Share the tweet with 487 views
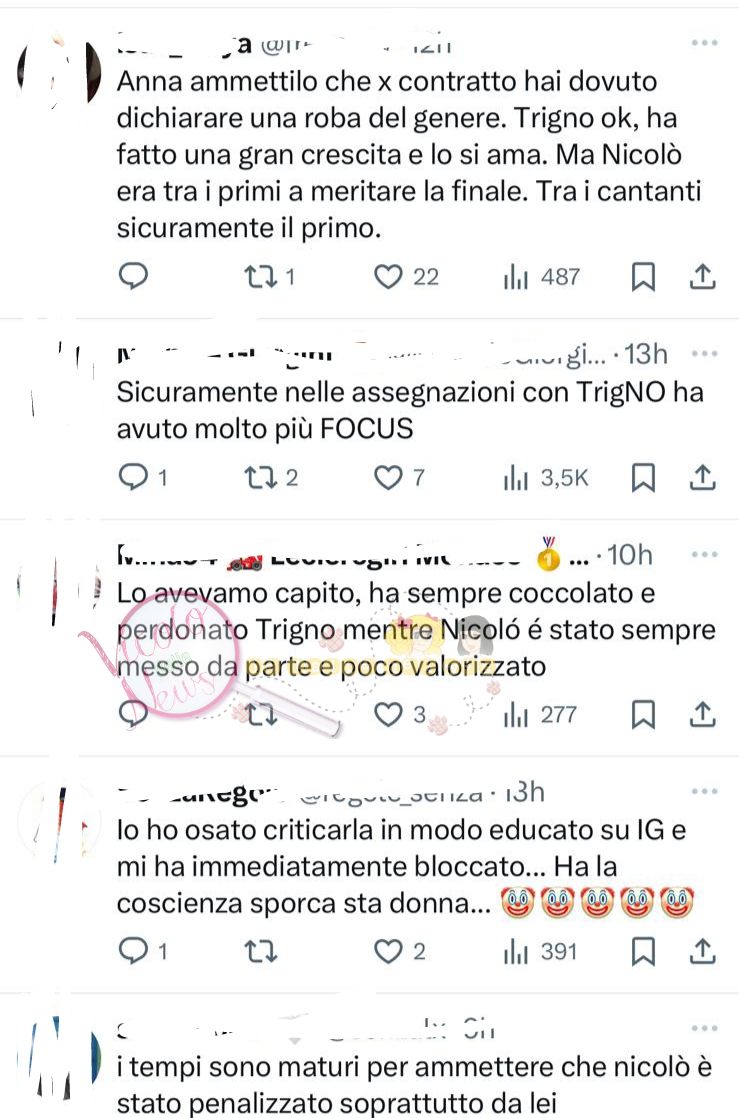 (x=703, y=277)
